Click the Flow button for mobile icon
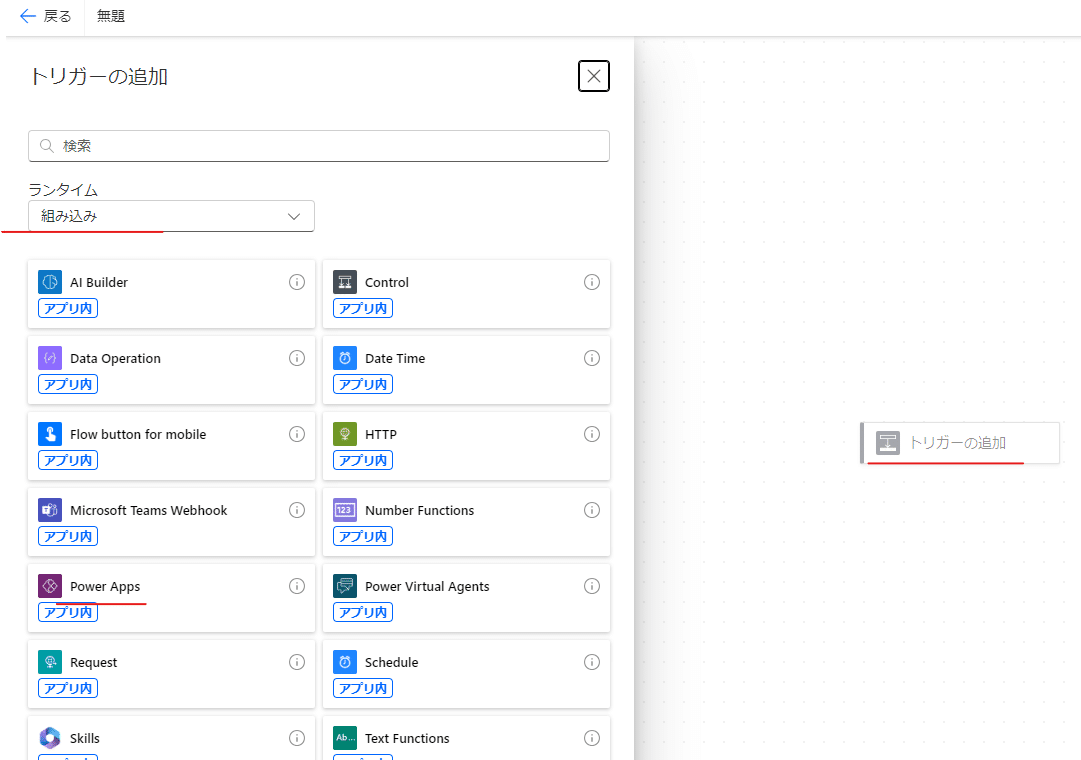1081x760 pixels. pos(50,434)
